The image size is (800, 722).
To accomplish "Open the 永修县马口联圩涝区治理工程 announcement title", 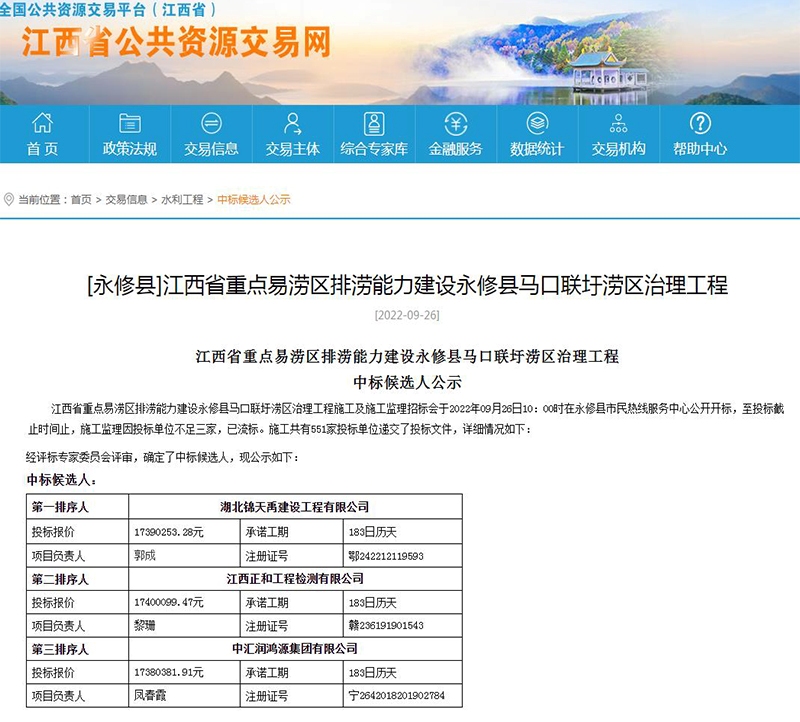I will click(399, 288).
